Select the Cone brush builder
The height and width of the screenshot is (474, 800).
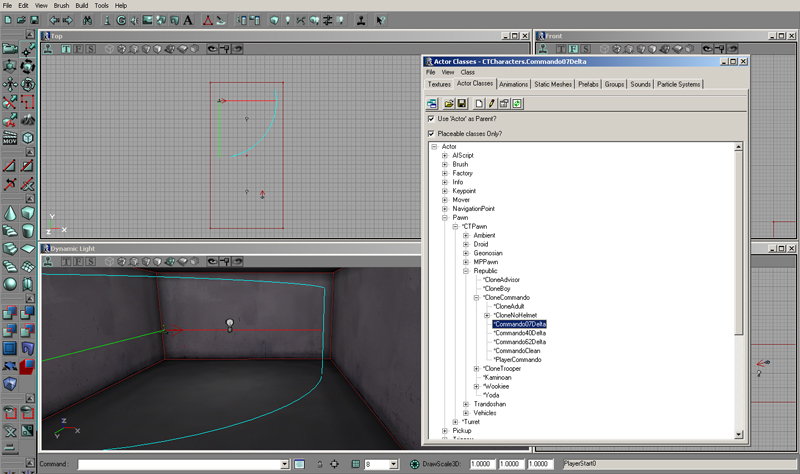tap(10, 213)
